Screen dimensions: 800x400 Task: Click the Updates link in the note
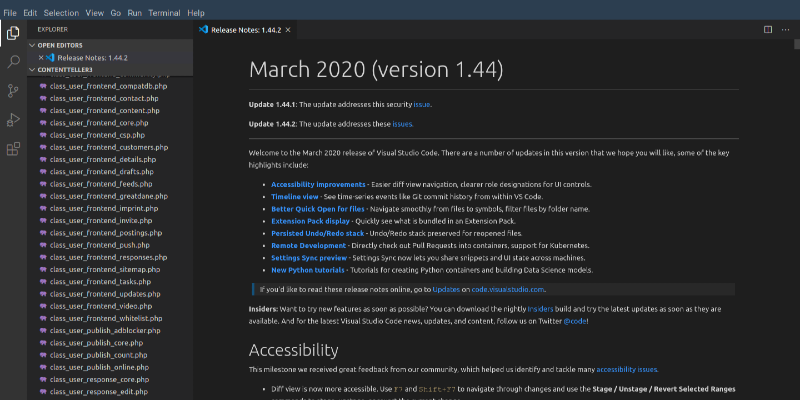click(x=446, y=290)
